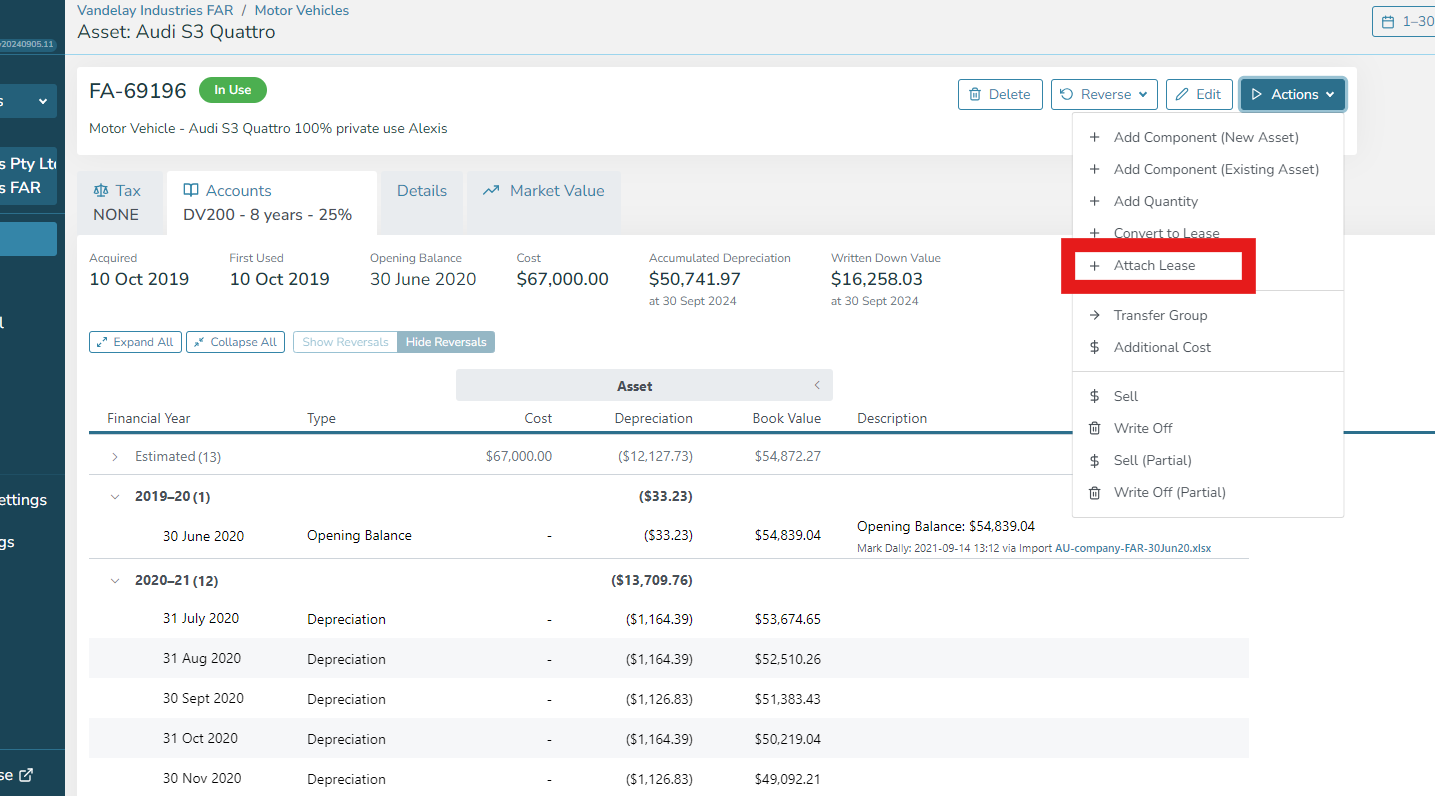Image resolution: width=1435 pixels, height=796 pixels.
Task: Click the Written Down Value $16,258.03
Action: coord(877,279)
